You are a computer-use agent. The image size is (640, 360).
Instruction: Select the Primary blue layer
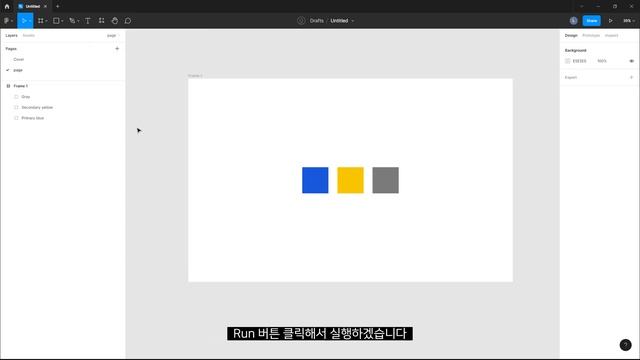33,118
